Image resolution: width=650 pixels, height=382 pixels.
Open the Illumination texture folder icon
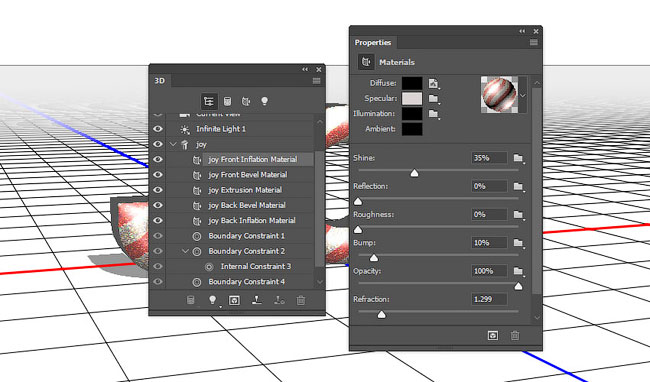(x=434, y=114)
